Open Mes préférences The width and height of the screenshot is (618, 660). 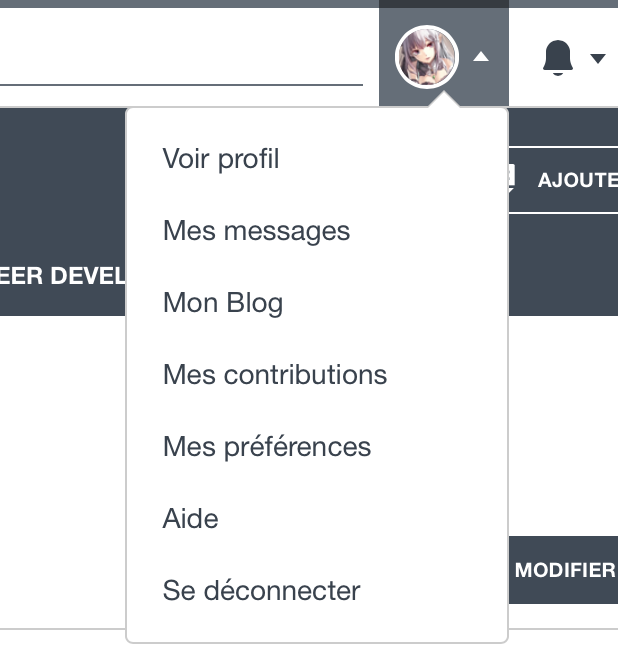(x=267, y=447)
